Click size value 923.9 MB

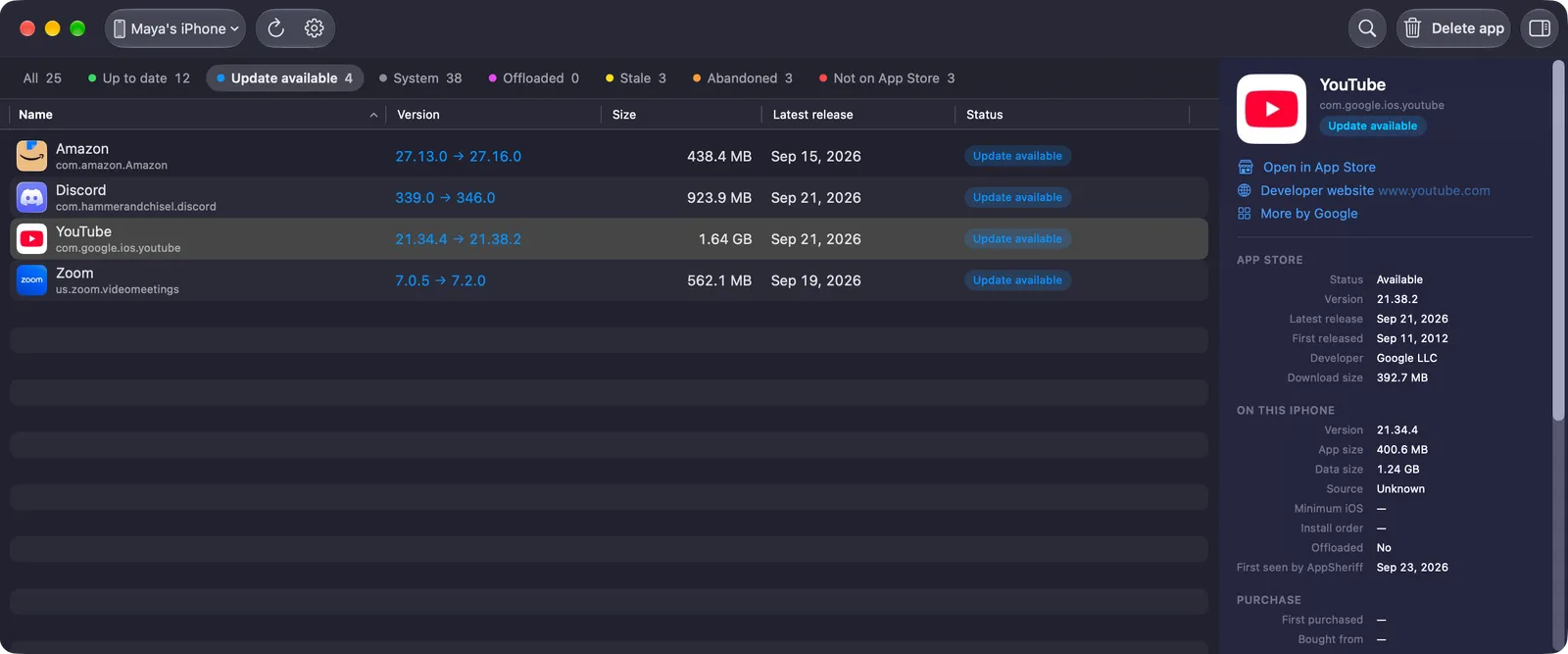coord(719,197)
